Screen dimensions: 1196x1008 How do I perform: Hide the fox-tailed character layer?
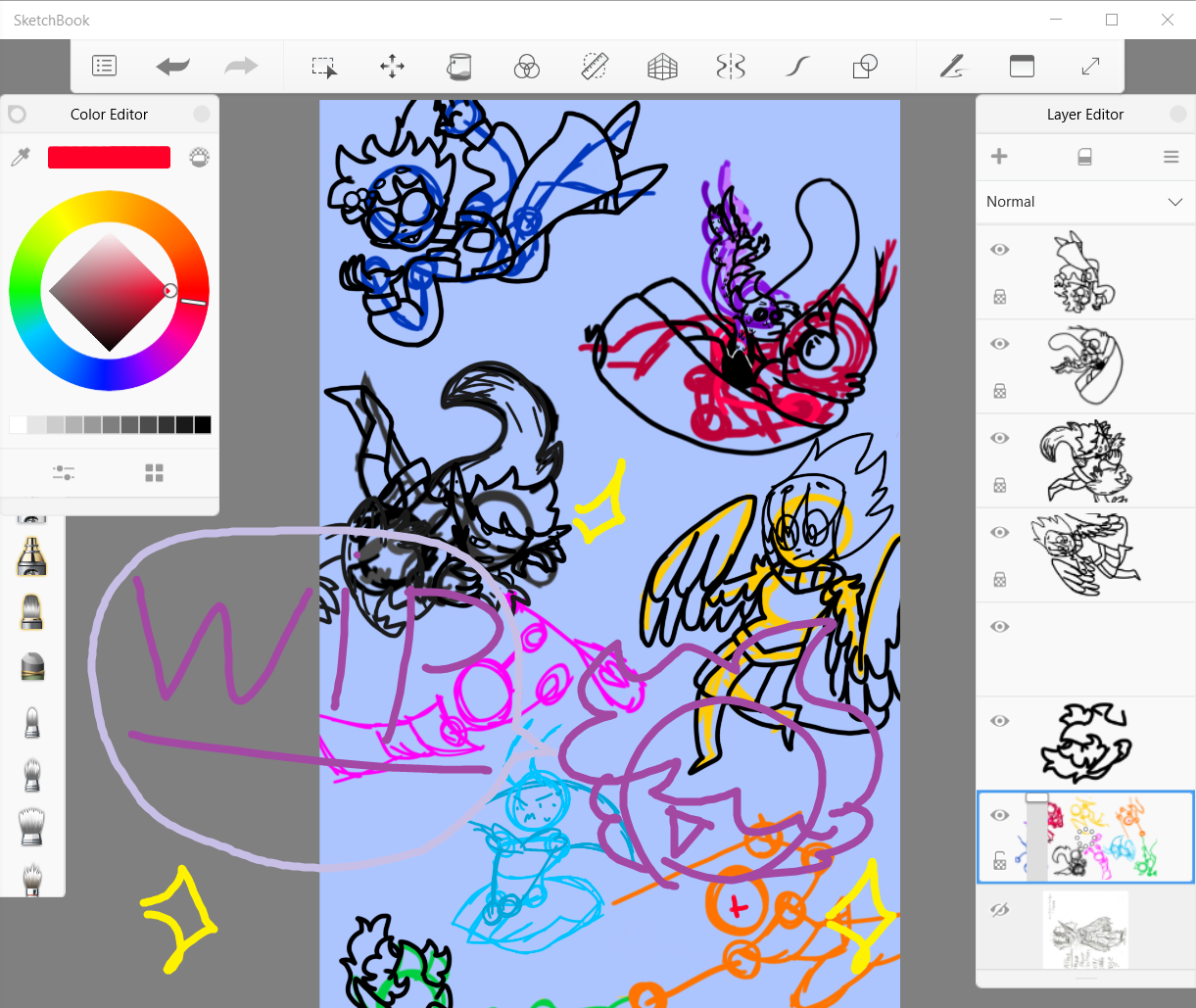pos(999,438)
